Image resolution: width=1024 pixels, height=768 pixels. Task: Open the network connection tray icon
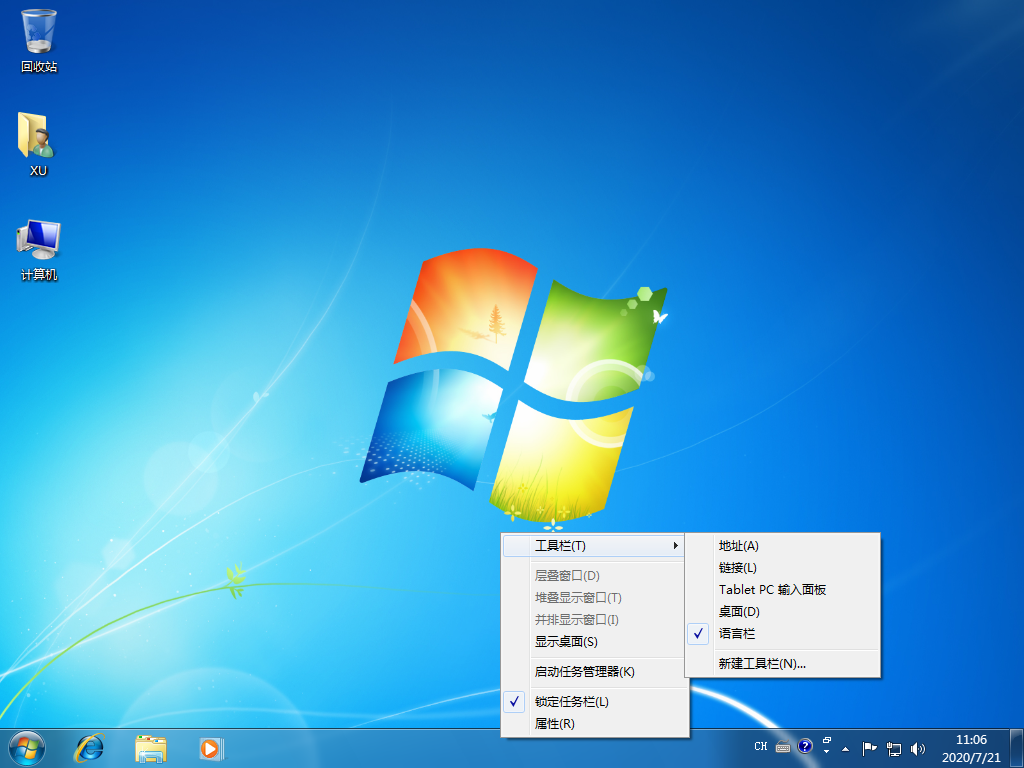[x=894, y=748]
